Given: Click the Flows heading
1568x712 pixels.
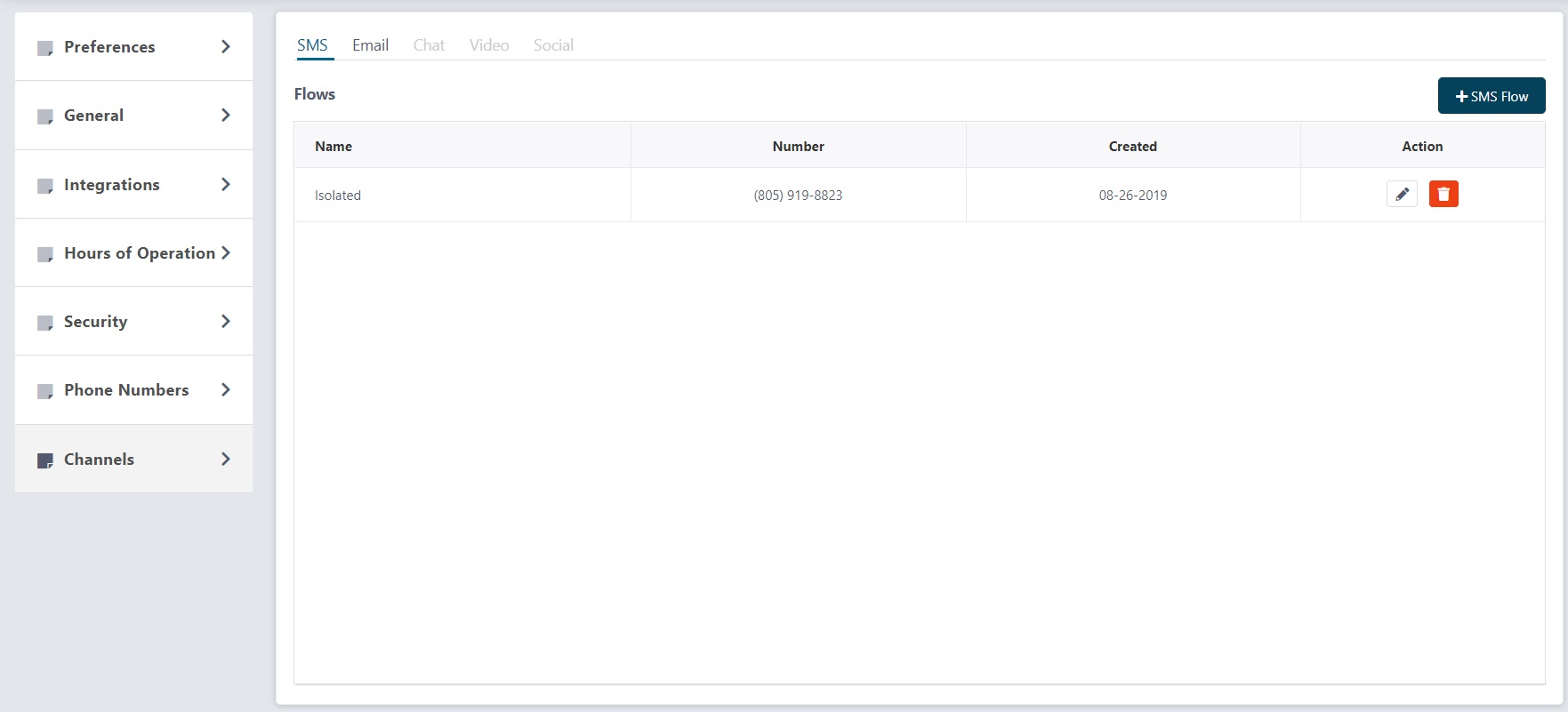Looking at the screenshot, I should [315, 94].
